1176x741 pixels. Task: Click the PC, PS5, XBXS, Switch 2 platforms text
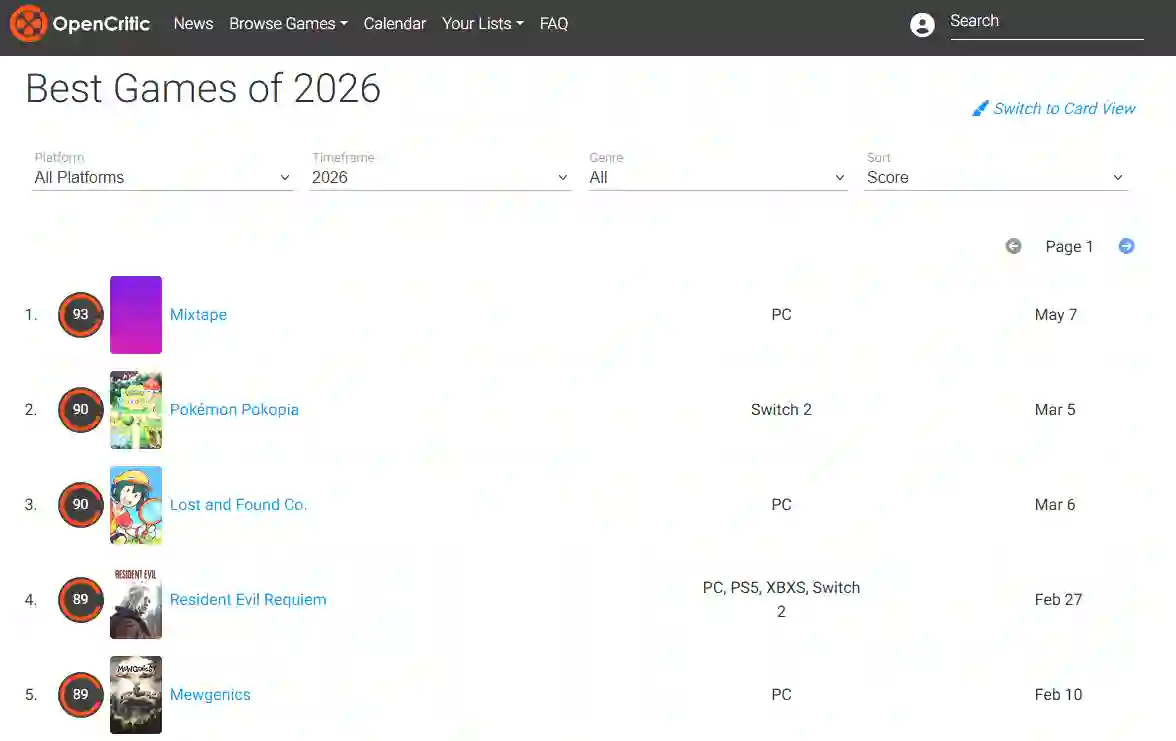(781, 599)
